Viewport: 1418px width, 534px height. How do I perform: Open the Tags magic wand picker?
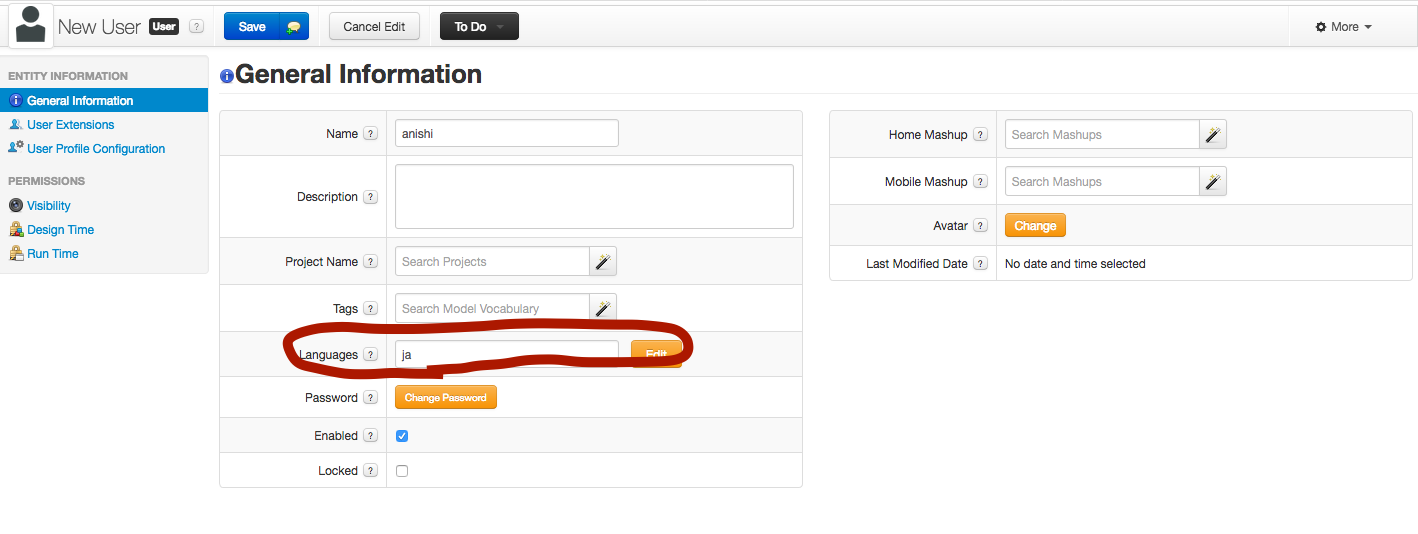[603, 308]
